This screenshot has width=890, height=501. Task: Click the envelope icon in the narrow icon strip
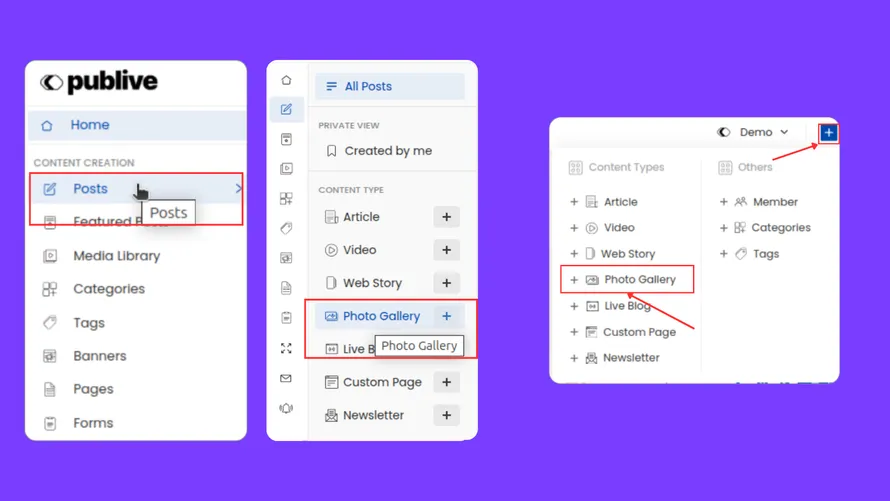click(x=286, y=379)
